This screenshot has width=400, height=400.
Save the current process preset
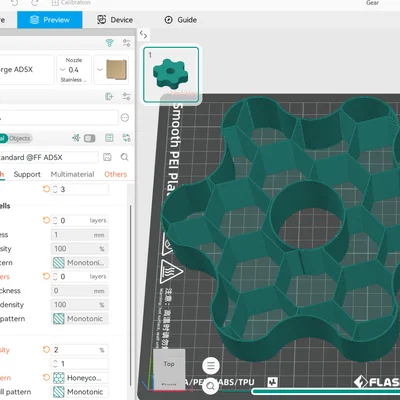tap(107, 157)
